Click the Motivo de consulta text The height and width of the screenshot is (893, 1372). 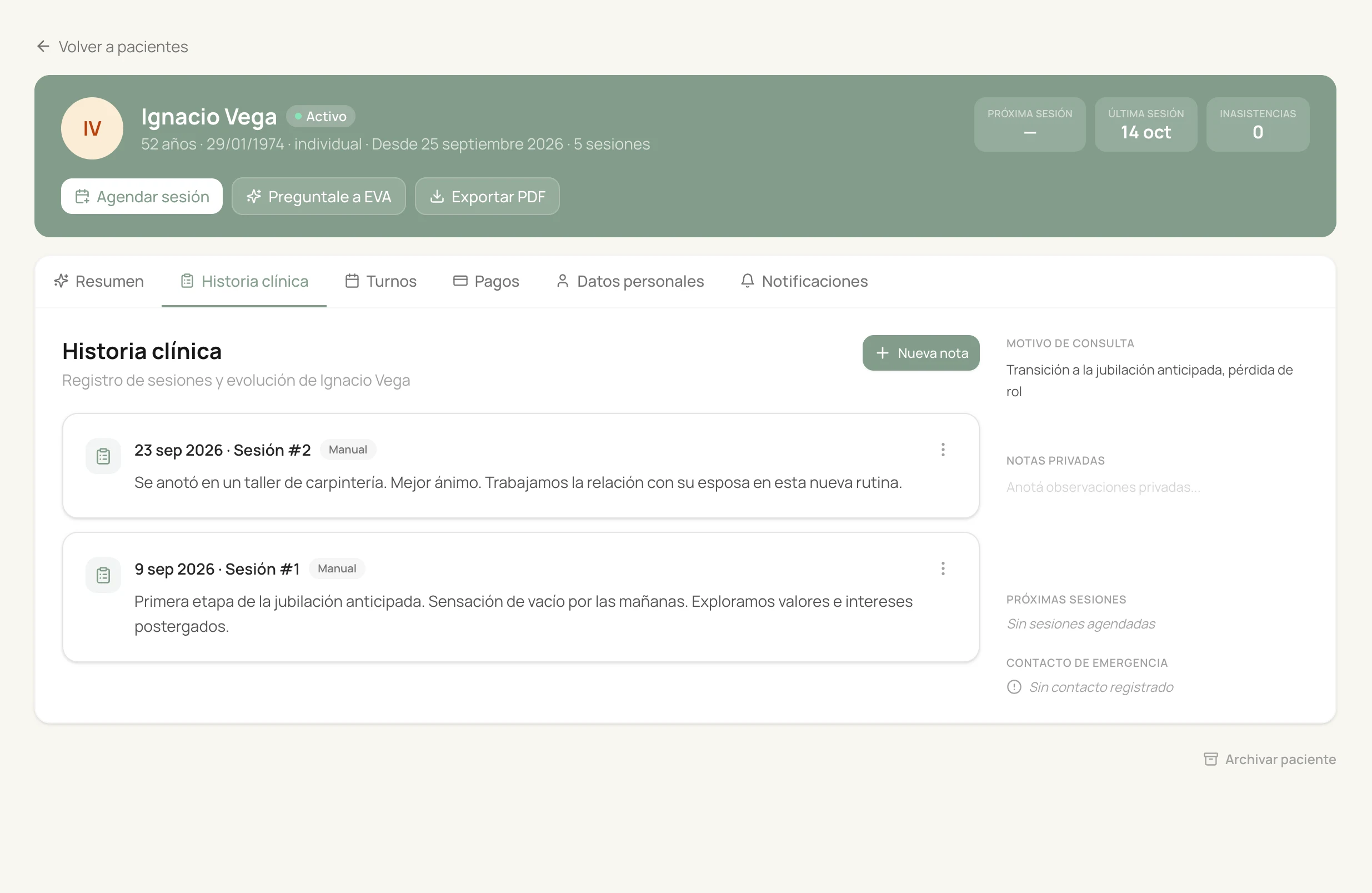[1150, 381]
